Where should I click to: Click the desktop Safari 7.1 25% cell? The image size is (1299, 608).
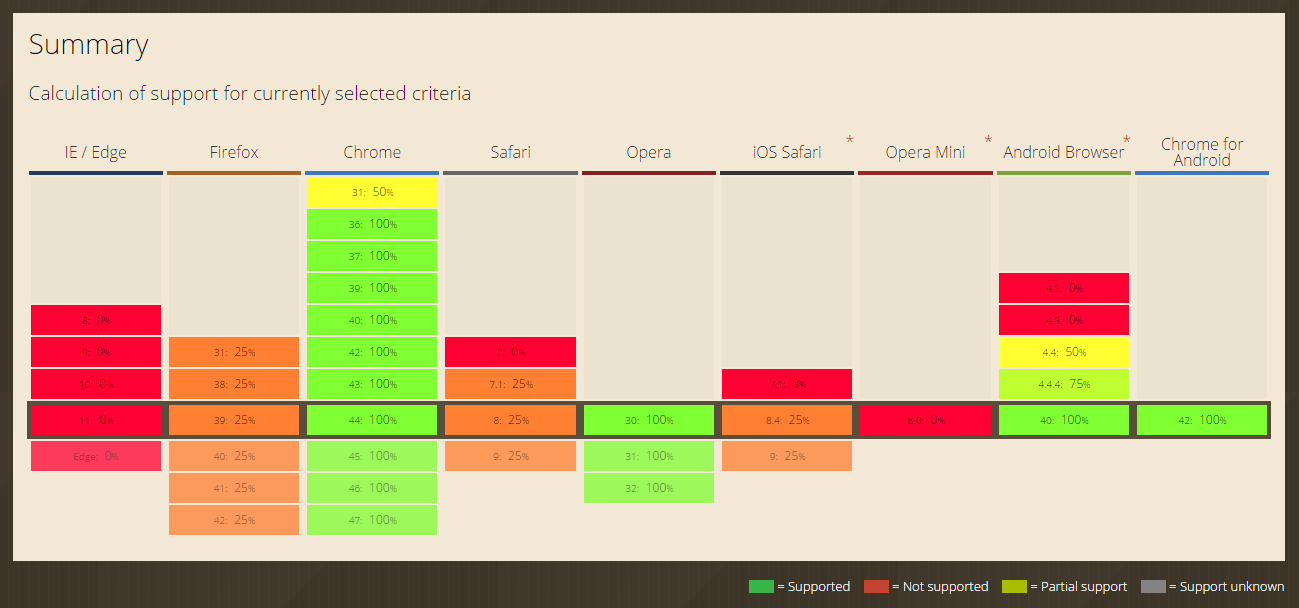click(510, 384)
